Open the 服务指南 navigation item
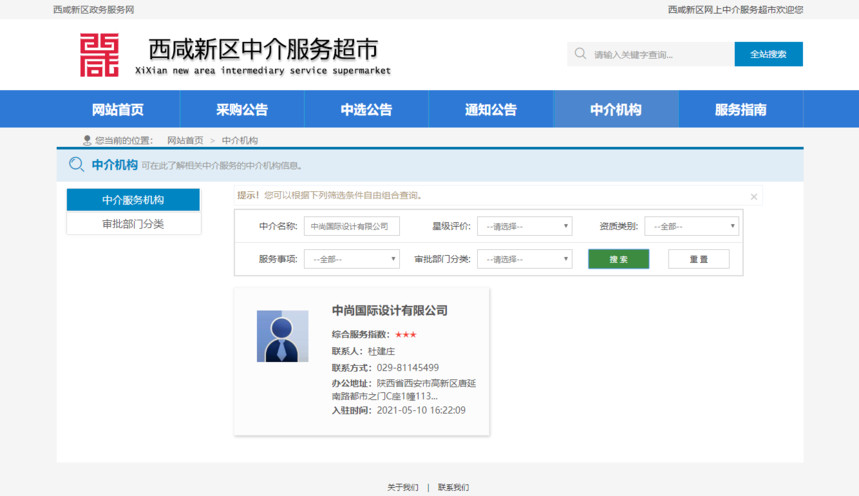Screen dimensions: 859x496 coord(740,110)
